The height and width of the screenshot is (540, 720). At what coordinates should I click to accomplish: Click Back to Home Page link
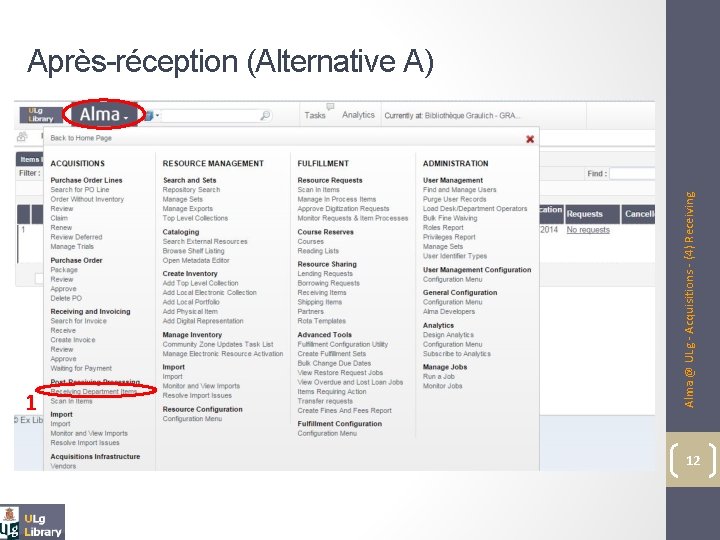(81, 138)
